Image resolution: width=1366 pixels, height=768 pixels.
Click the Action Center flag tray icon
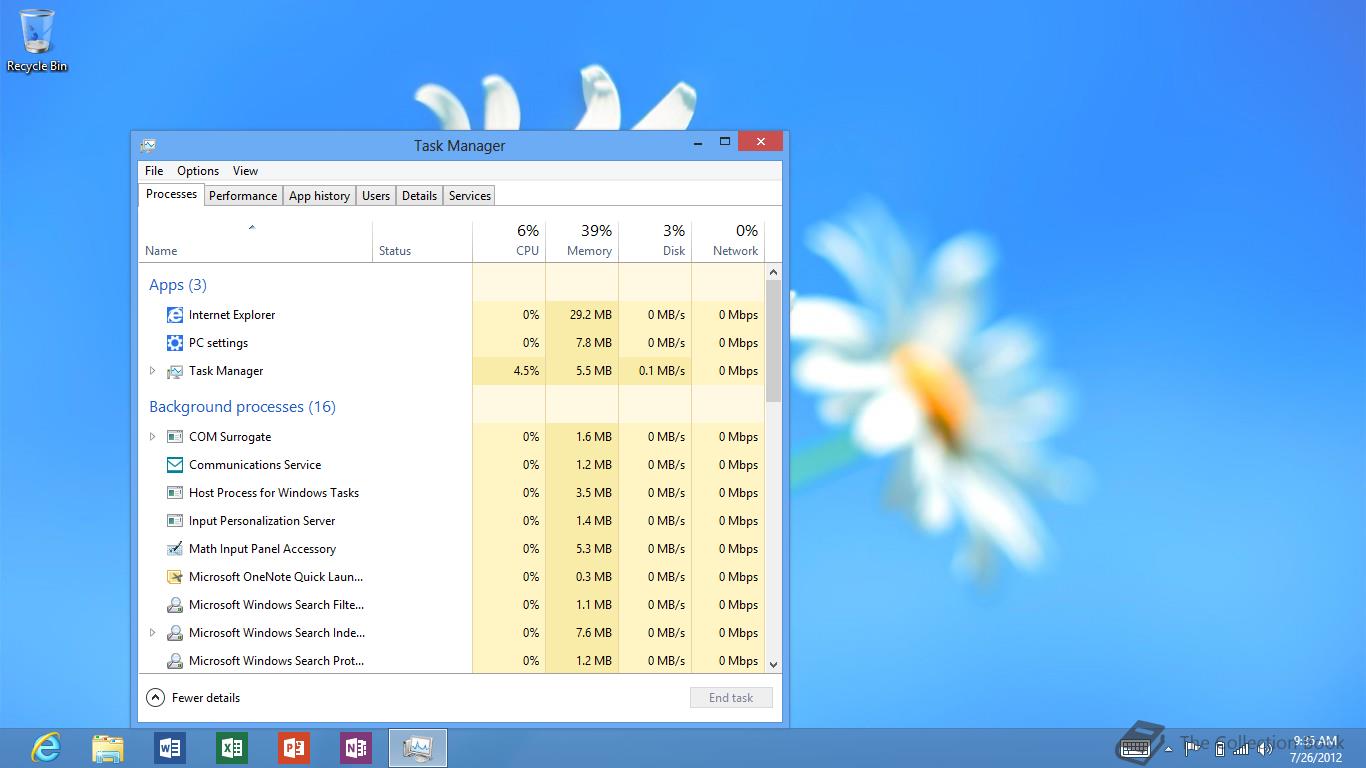1193,748
